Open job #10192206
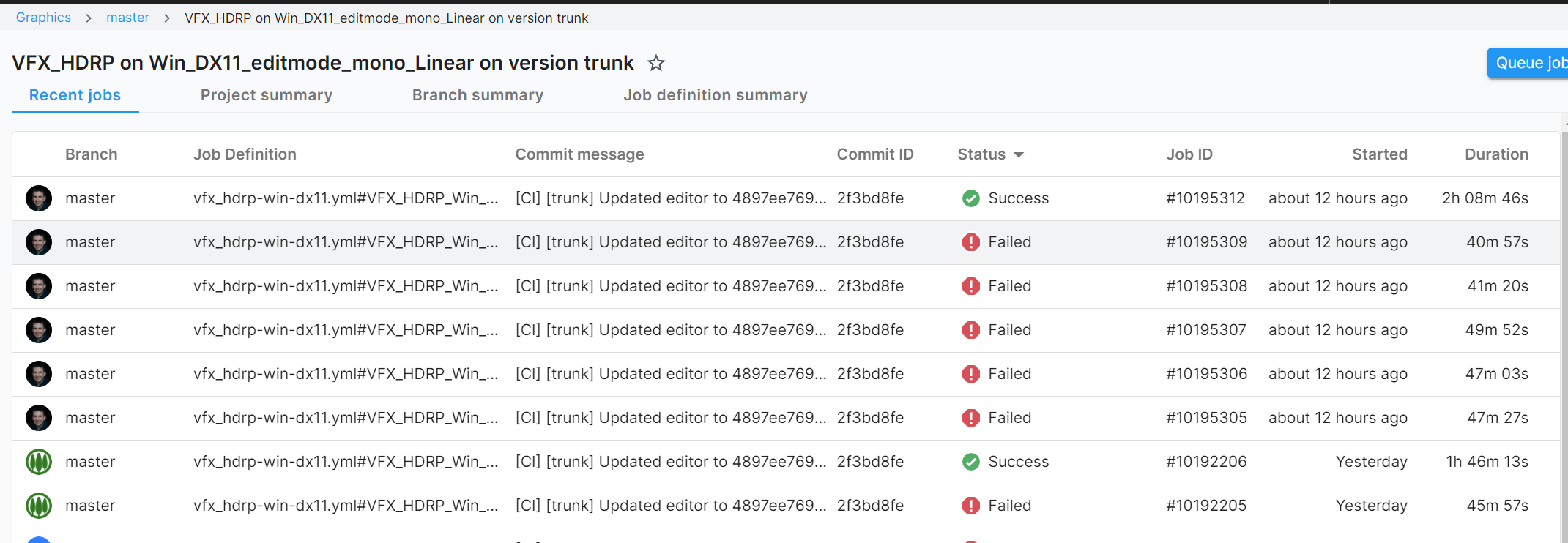The height and width of the screenshot is (543, 1568). pyautogui.click(x=1206, y=462)
